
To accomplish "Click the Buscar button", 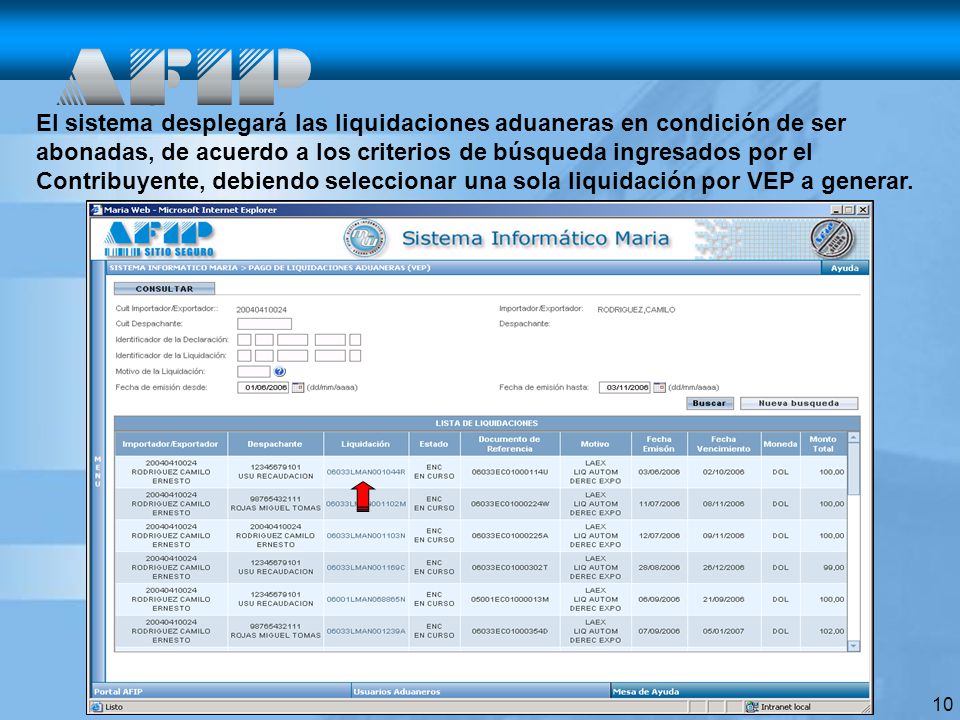I will tap(709, 403).
